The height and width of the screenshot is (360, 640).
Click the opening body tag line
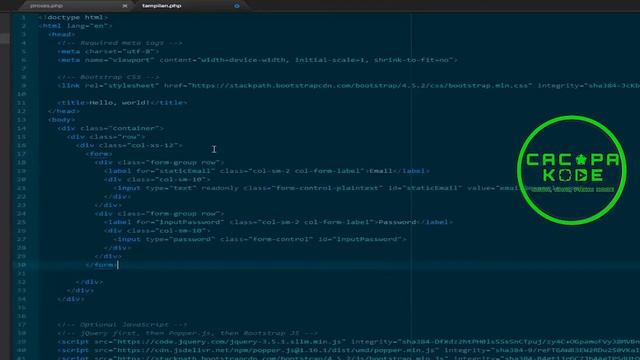pos(62,120)
